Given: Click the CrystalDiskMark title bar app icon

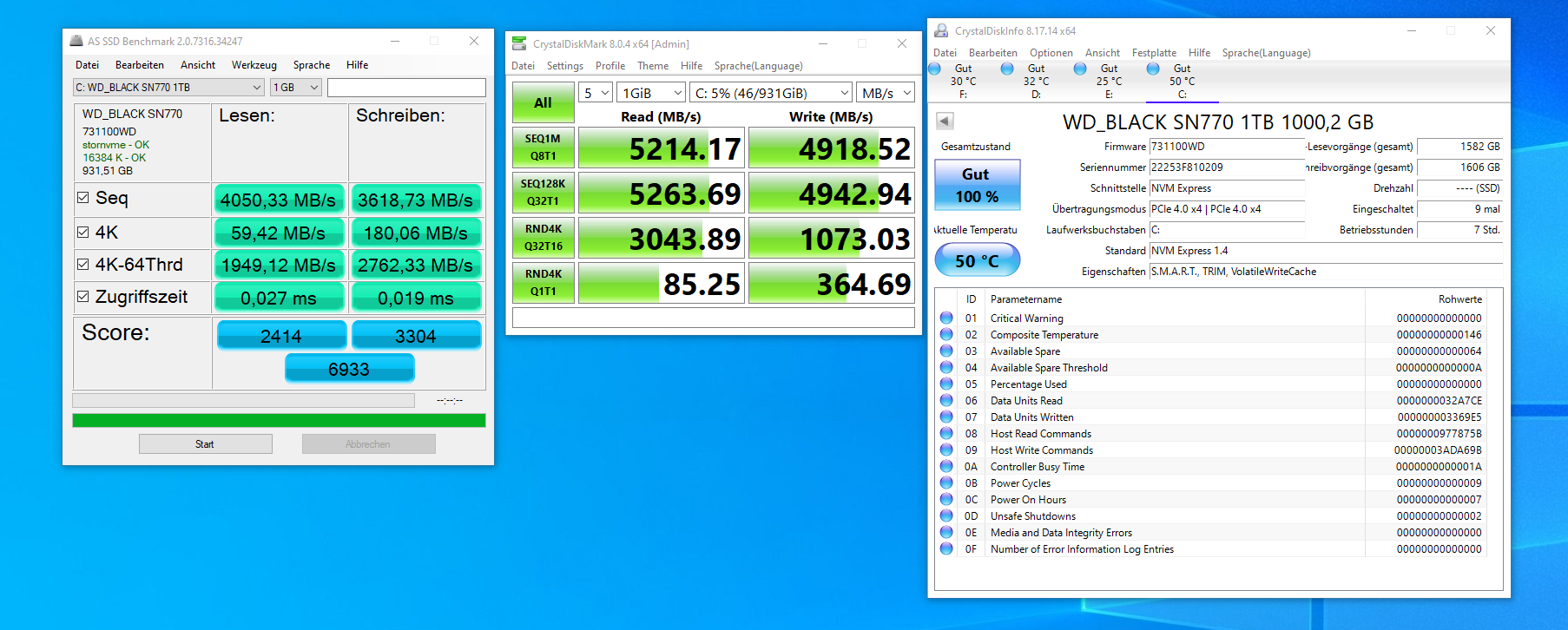Looking at the screenshot, I should click(519, 43).
